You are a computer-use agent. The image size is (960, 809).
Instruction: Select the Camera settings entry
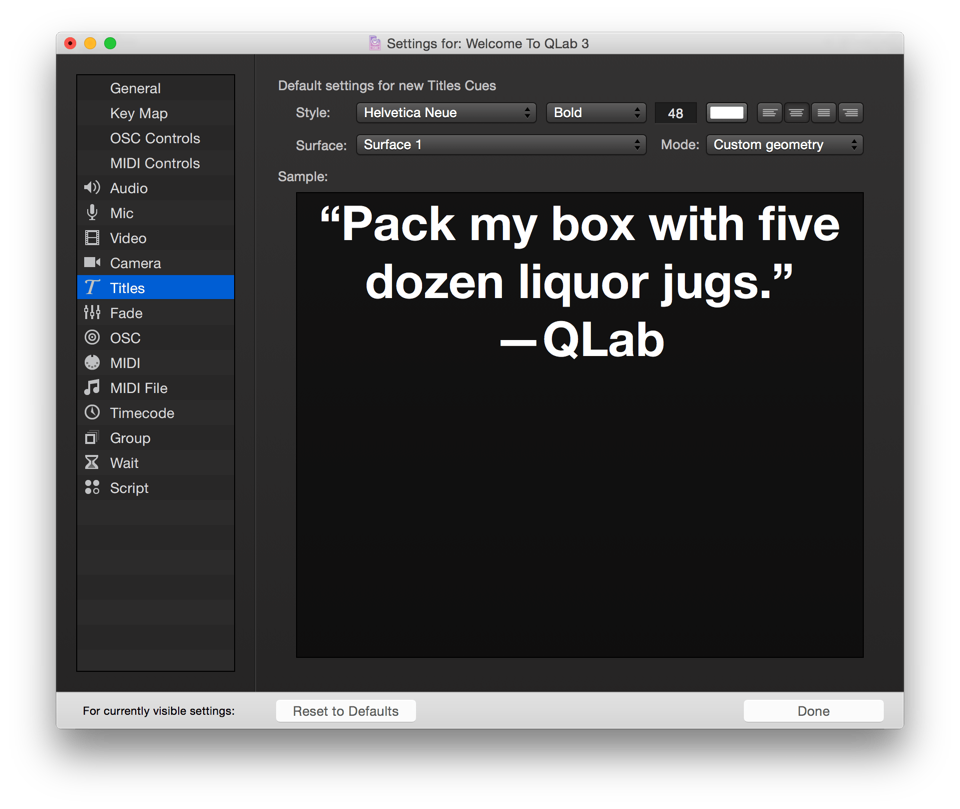135,263
